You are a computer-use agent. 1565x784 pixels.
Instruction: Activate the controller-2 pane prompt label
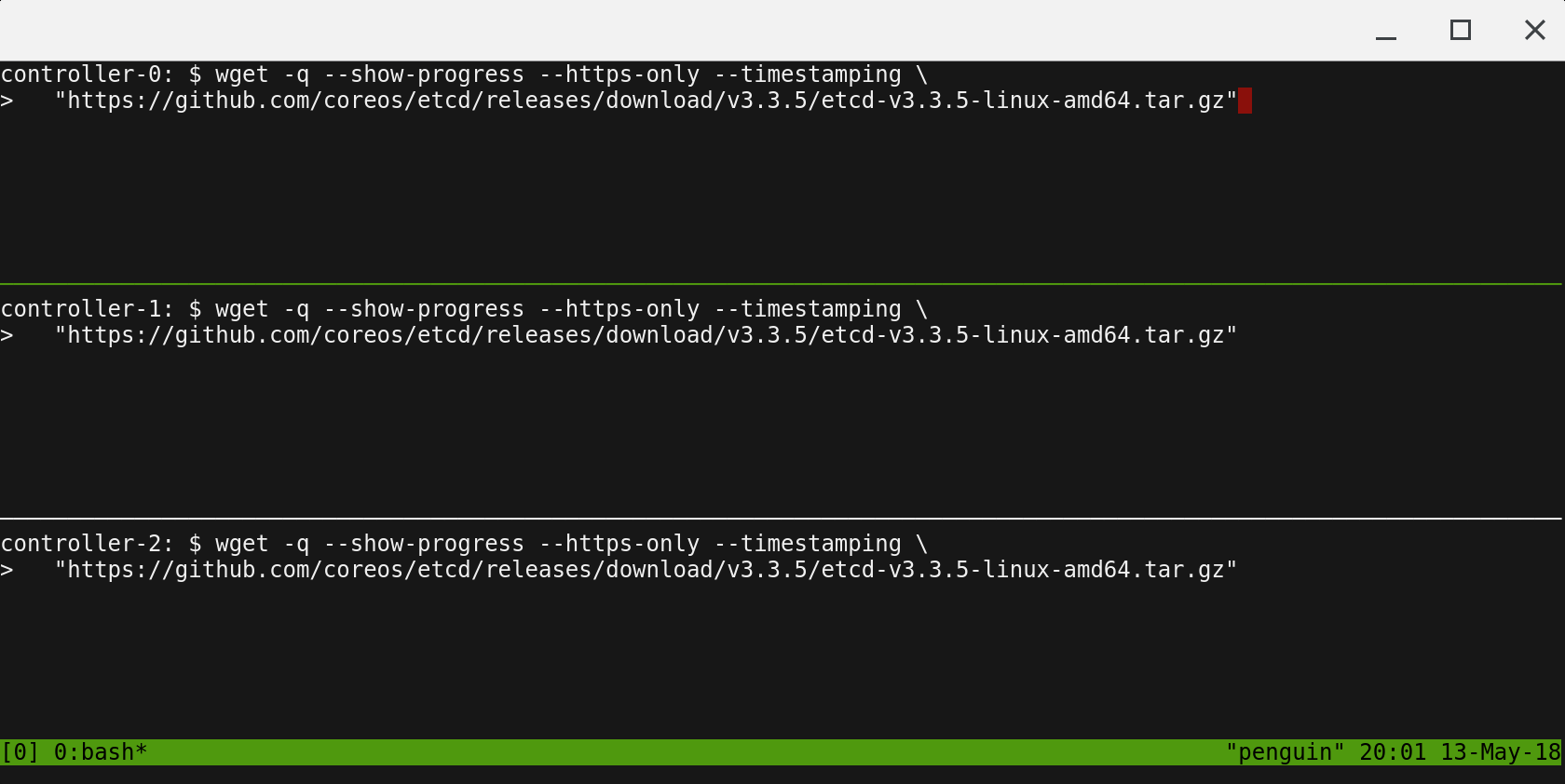[x=87, y=544]
